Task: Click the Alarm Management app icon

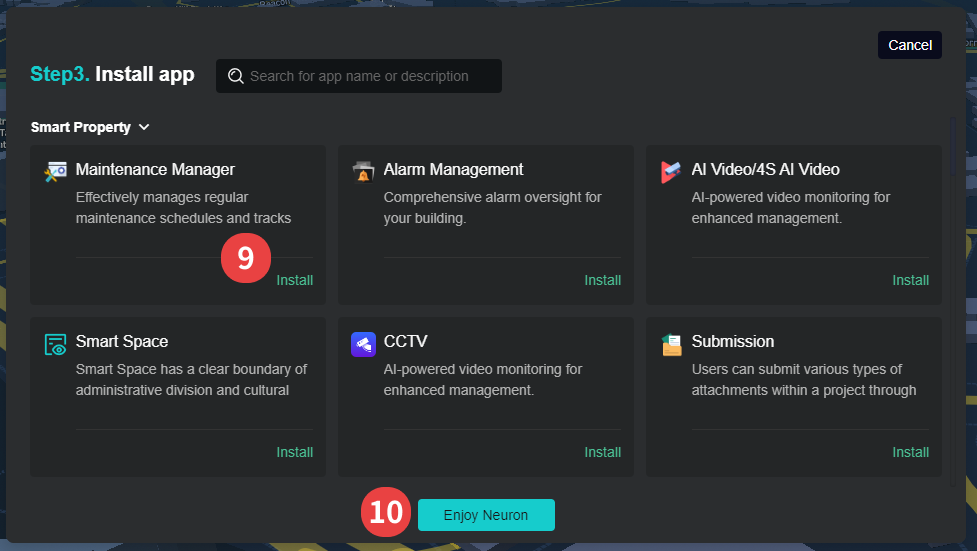Action: pos(363,171)
